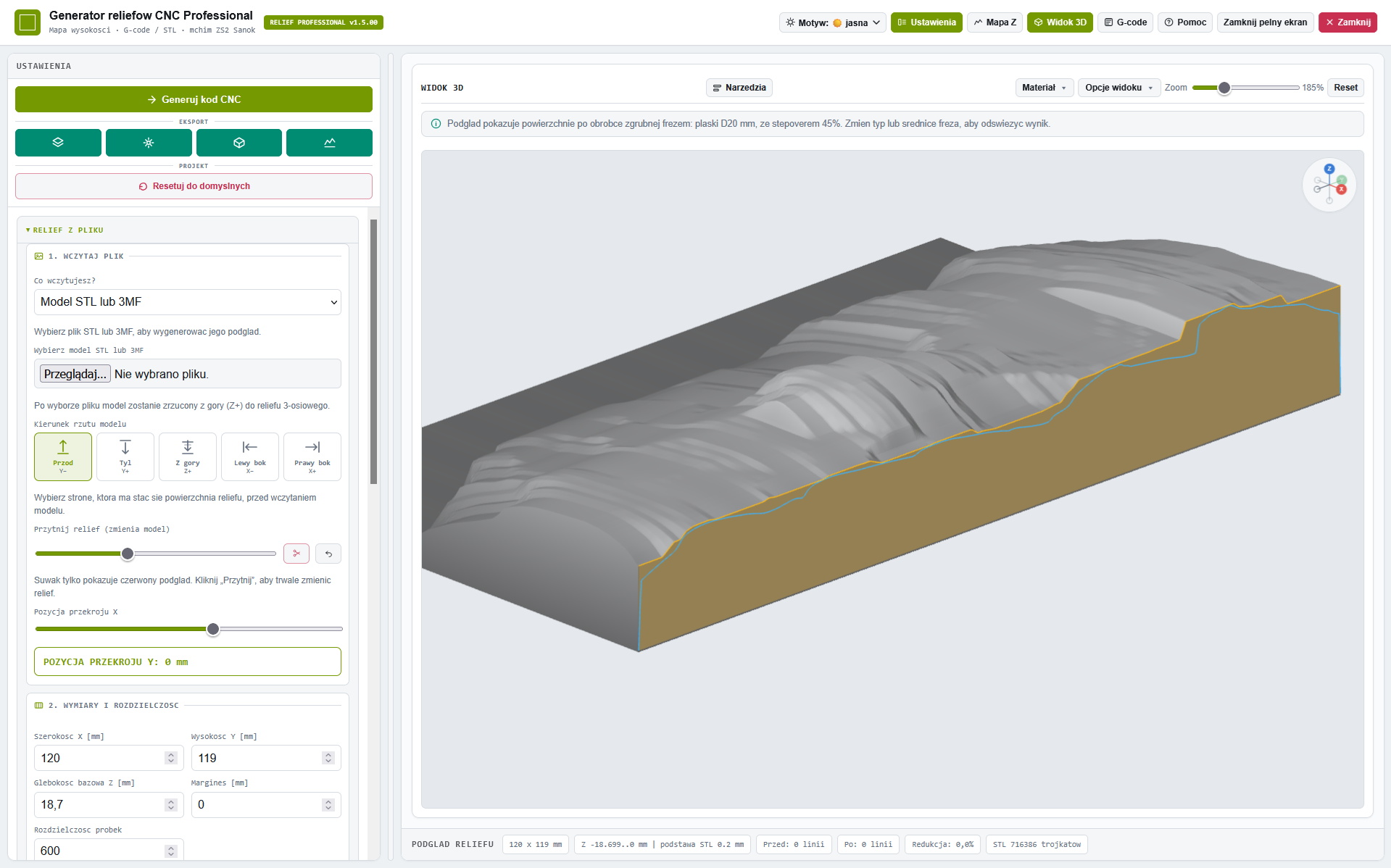Open the Materiał dropdown

click(1044, 88)
